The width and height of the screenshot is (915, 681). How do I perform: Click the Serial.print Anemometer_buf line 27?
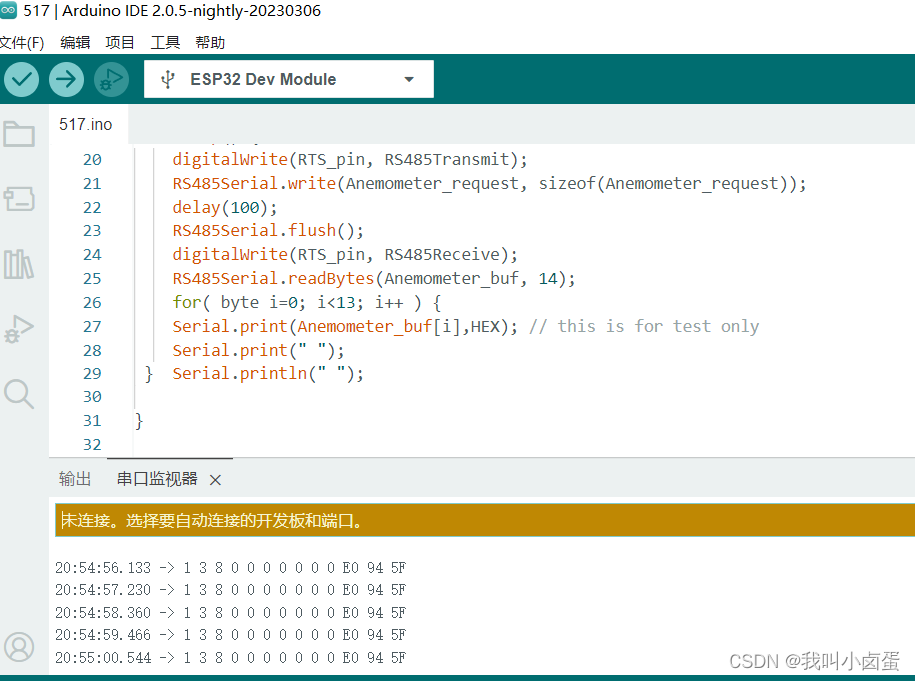coord(345,326)
